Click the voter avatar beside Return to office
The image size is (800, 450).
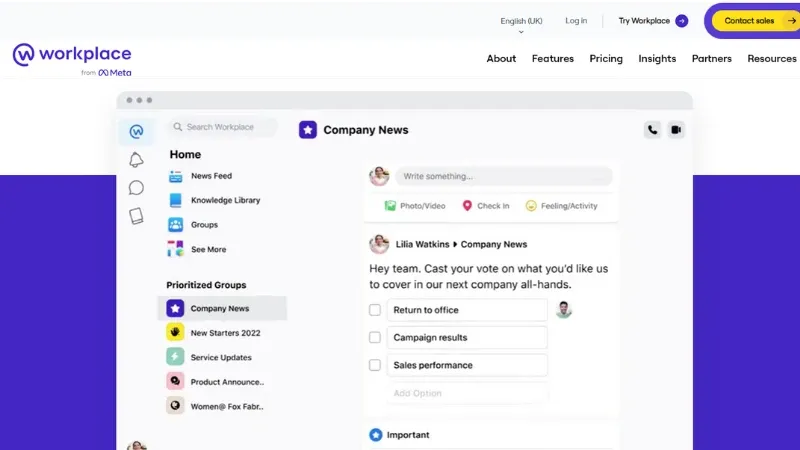coord(564,310)
